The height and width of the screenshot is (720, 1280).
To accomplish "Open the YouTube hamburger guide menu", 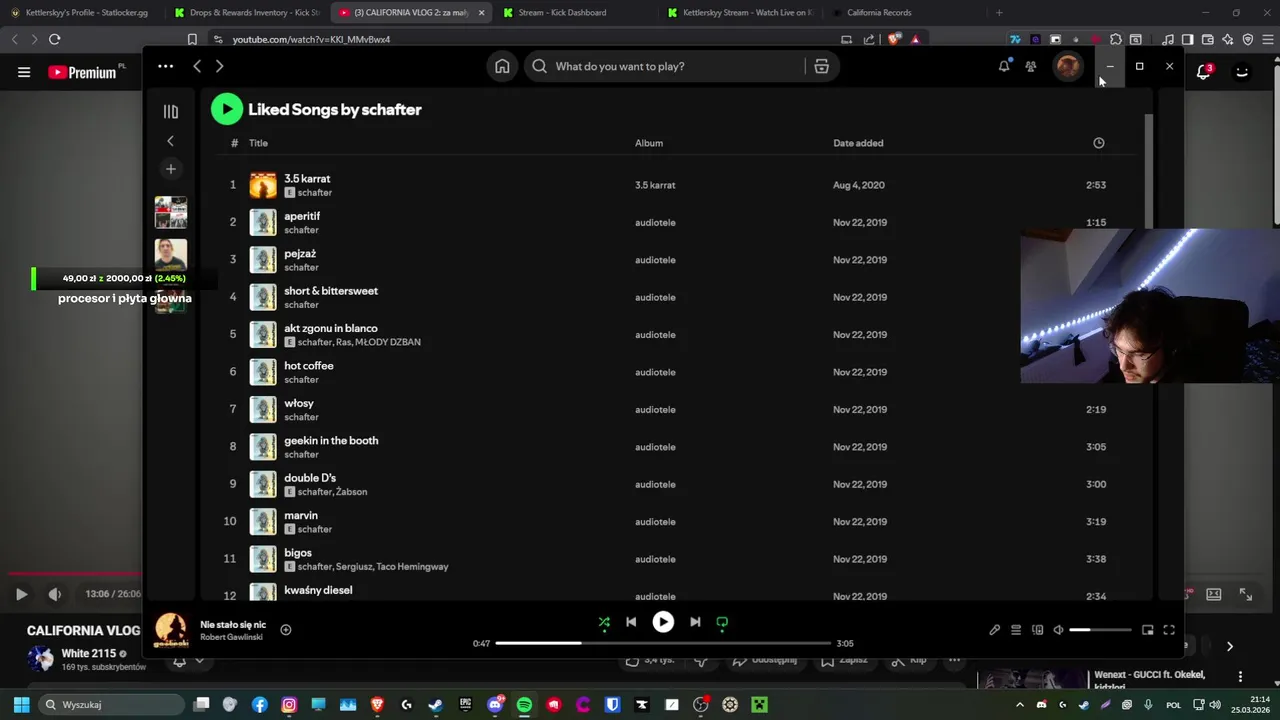I will click(24, 72).
